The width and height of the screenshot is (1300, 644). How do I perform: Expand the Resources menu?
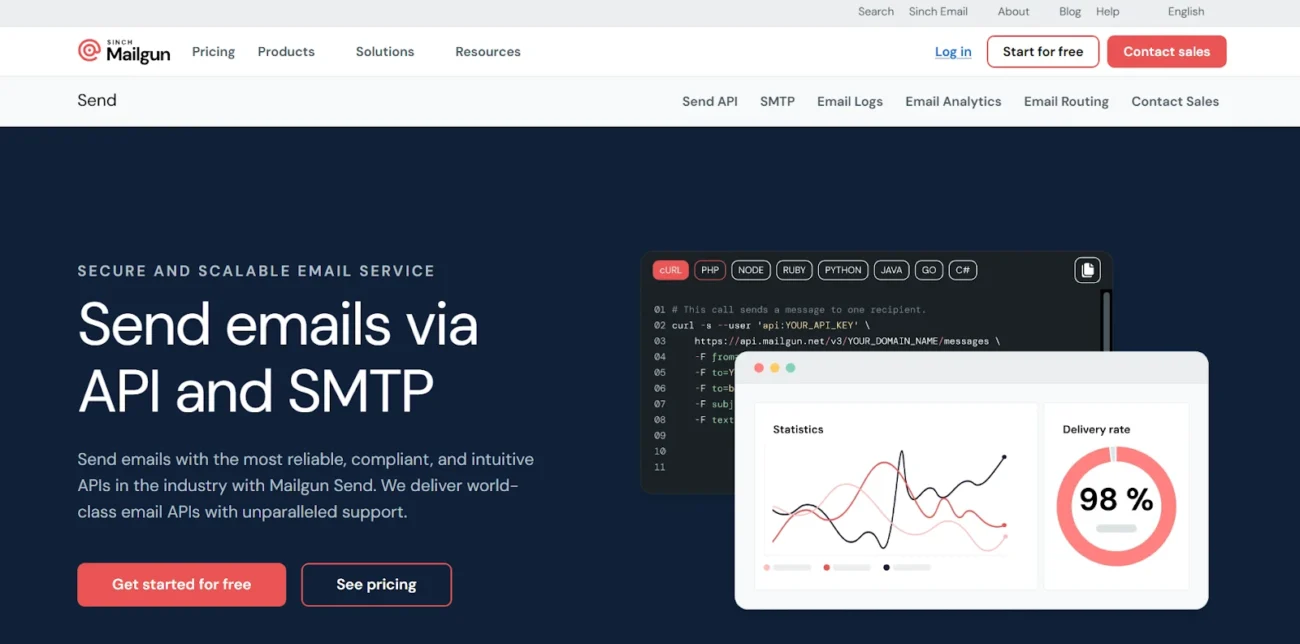[488, 52]
